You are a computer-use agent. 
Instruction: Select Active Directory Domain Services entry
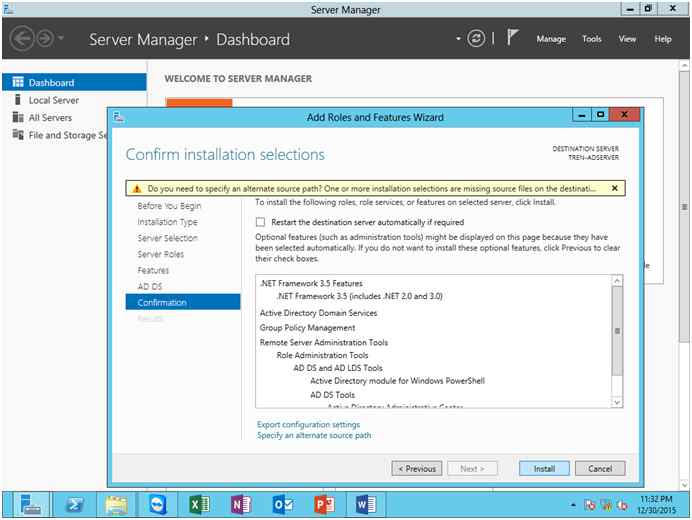[318, 313]
